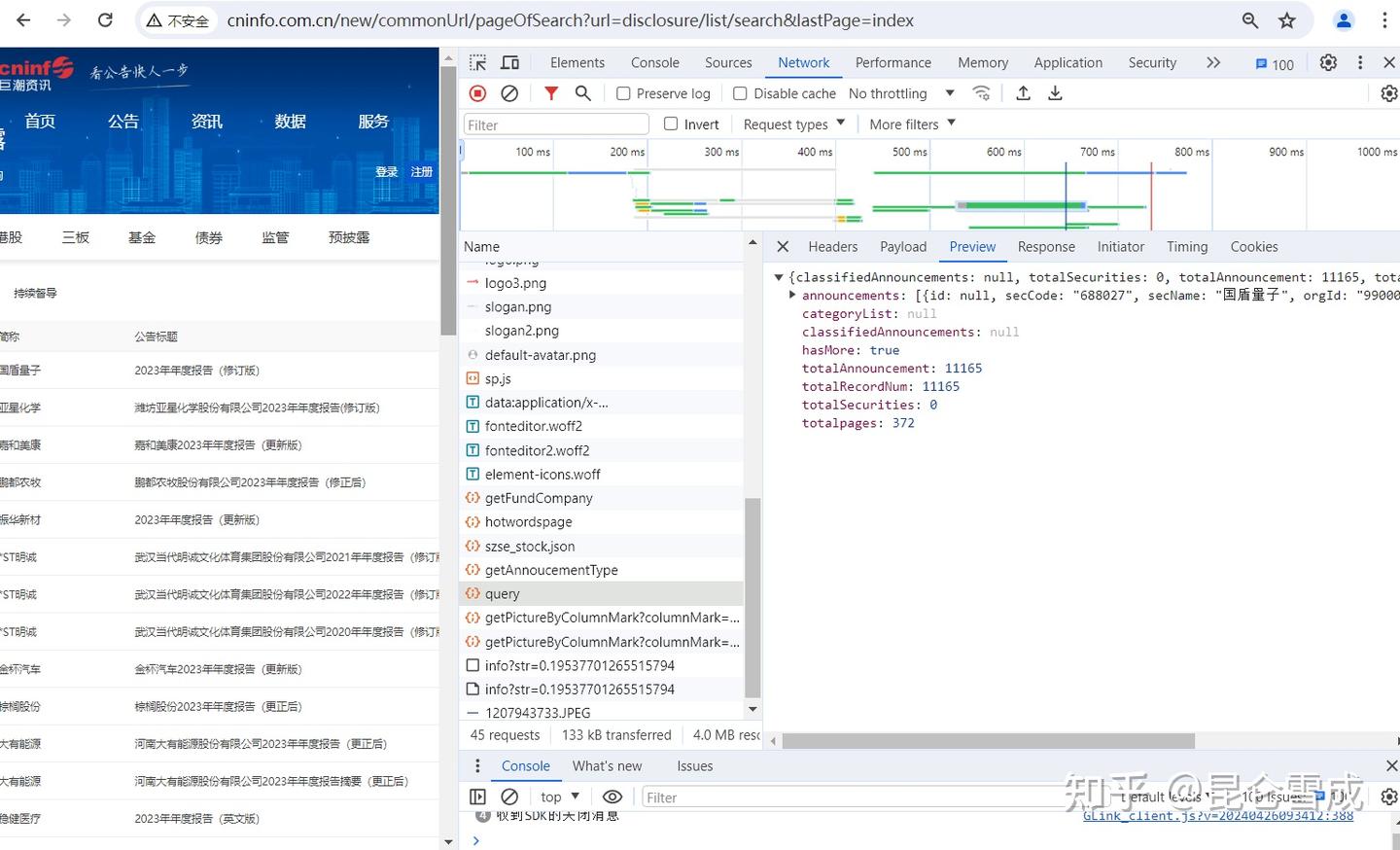Open the zoom magnifier in the address bar

[1250, 20]
